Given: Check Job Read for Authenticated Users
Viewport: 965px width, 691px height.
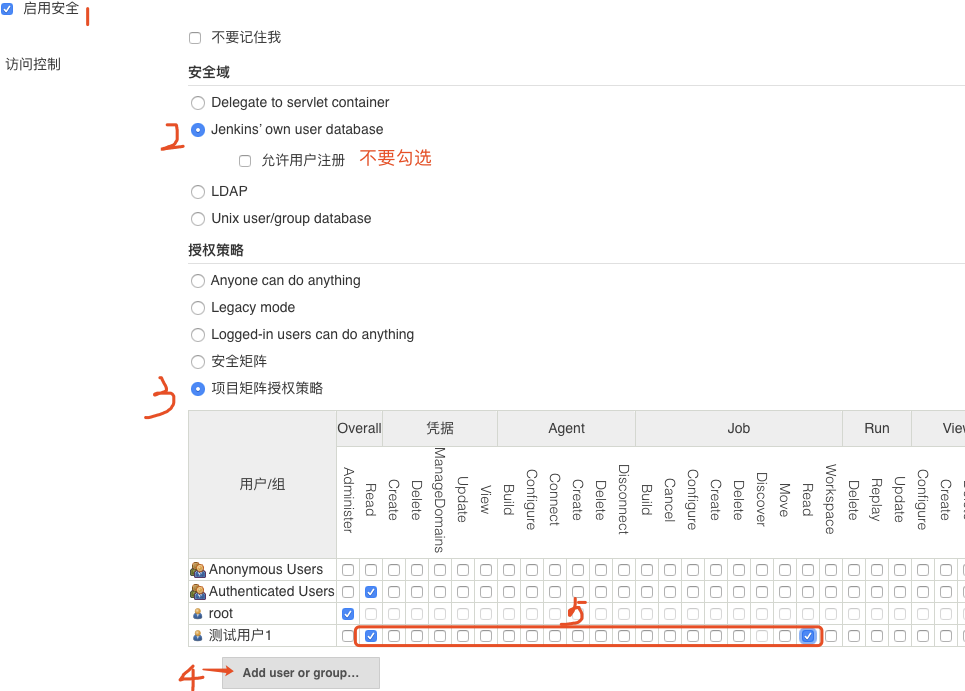Looking at the screenshot, I should coord(807,592).
